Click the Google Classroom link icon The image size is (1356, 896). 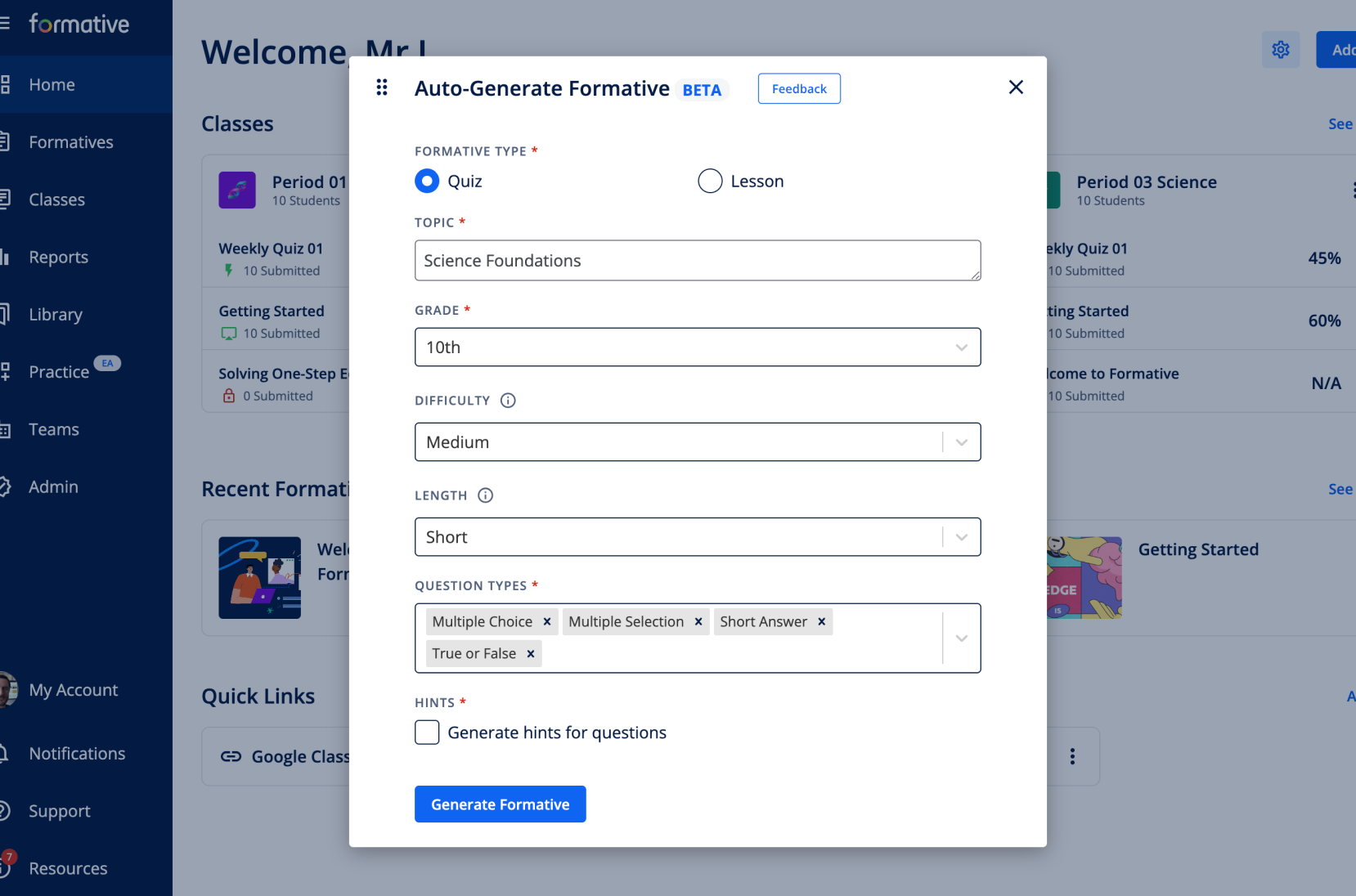[x=231, y=757]
